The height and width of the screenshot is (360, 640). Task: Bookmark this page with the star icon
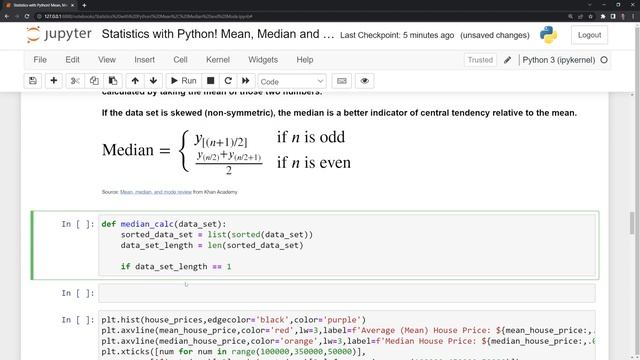pyautogui.click(x=591, y=16)
